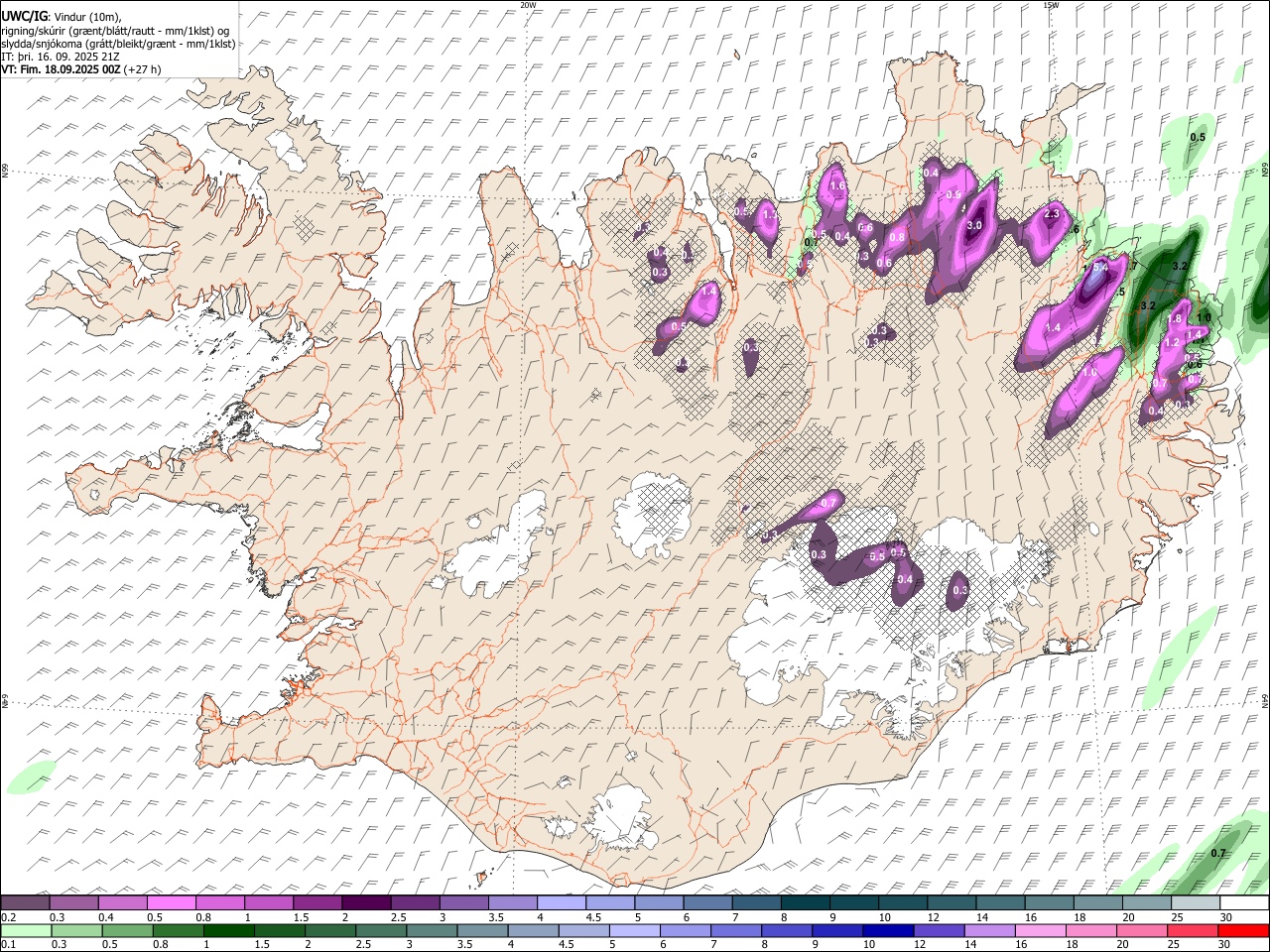Click the red-pink 25 swatch in the bottom legend row
The image size is (1270, 952).
1193,930
